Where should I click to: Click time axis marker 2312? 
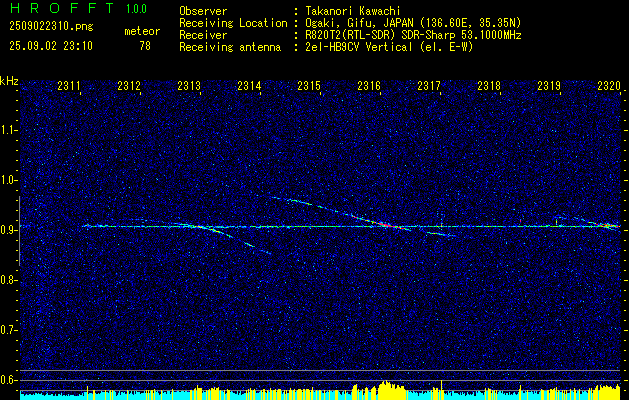129,85
